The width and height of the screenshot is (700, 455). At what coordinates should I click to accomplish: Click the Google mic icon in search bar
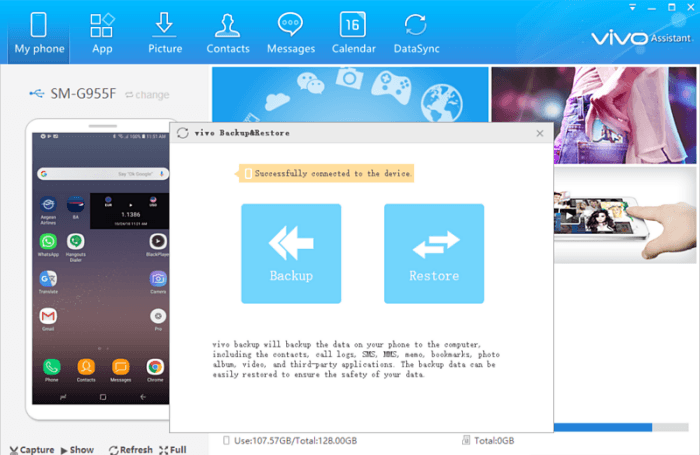162,174
